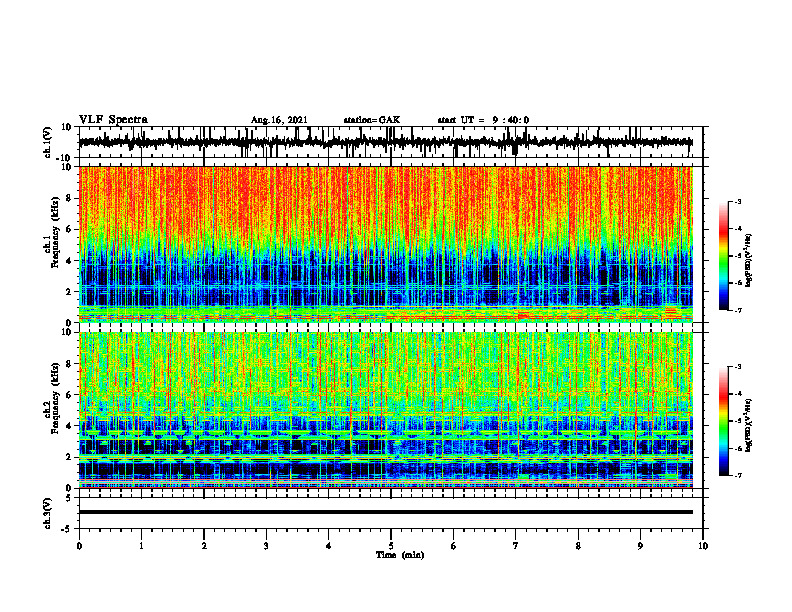
Task: Click the ch.2 PSD color scale bar
Action: click(x=724, y=421)
